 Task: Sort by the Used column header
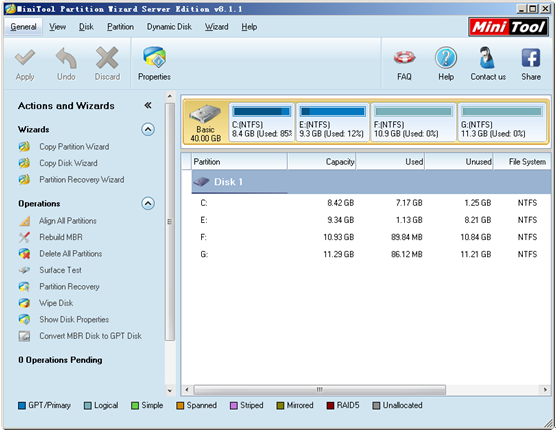(390, 162)
